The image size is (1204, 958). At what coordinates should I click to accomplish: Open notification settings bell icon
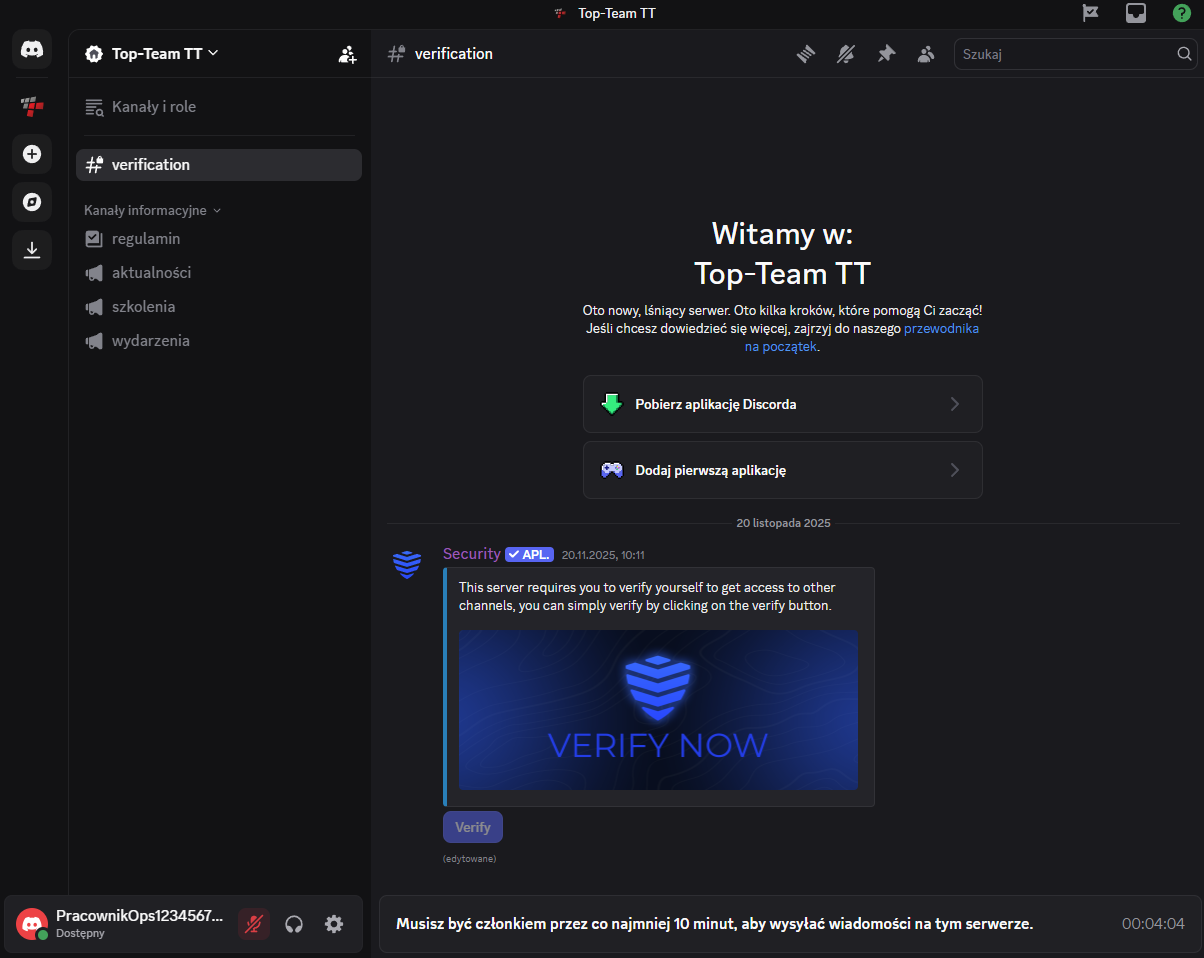coord(846,54)
